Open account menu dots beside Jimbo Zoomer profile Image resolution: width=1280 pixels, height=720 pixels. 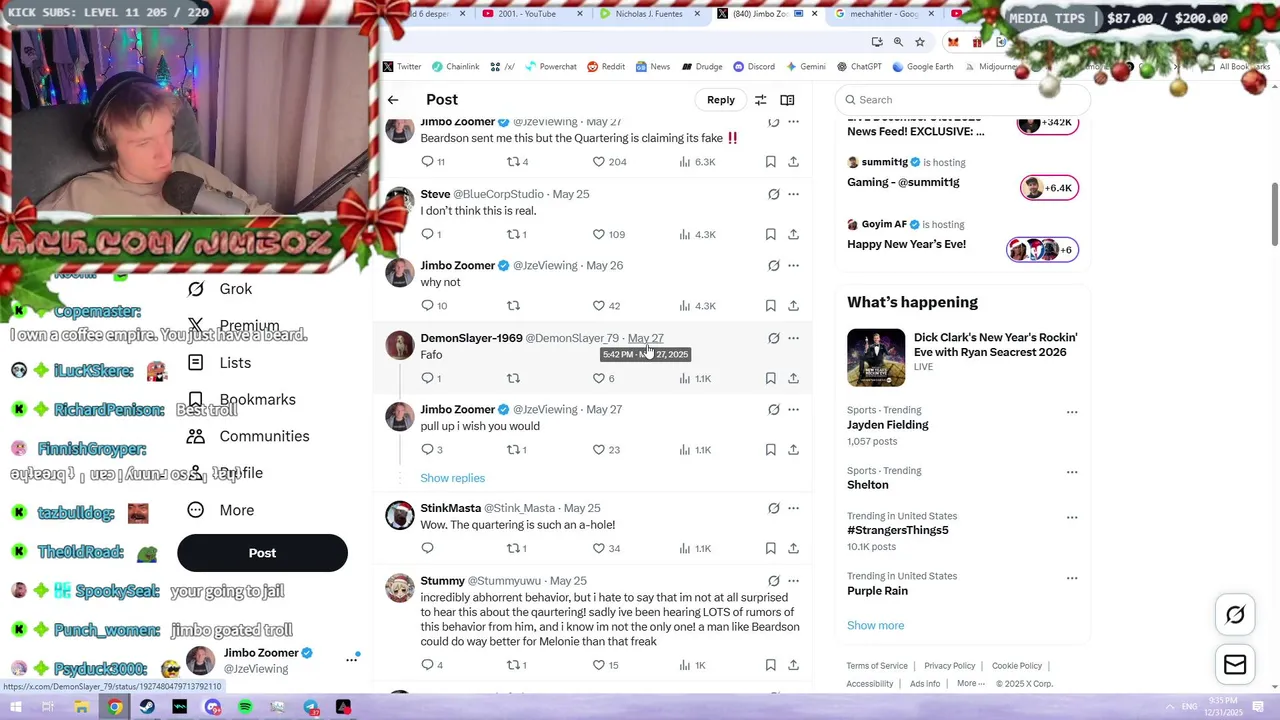coord(352,659)
